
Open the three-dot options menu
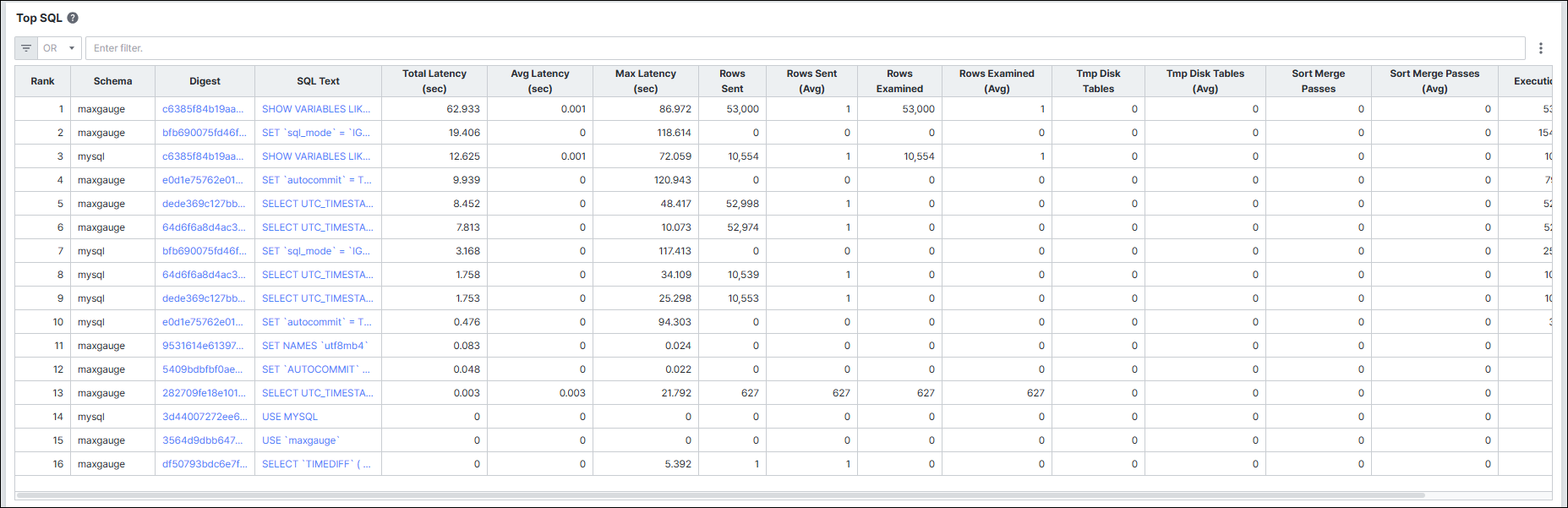pyautogui.click(x=1541, y=48)
